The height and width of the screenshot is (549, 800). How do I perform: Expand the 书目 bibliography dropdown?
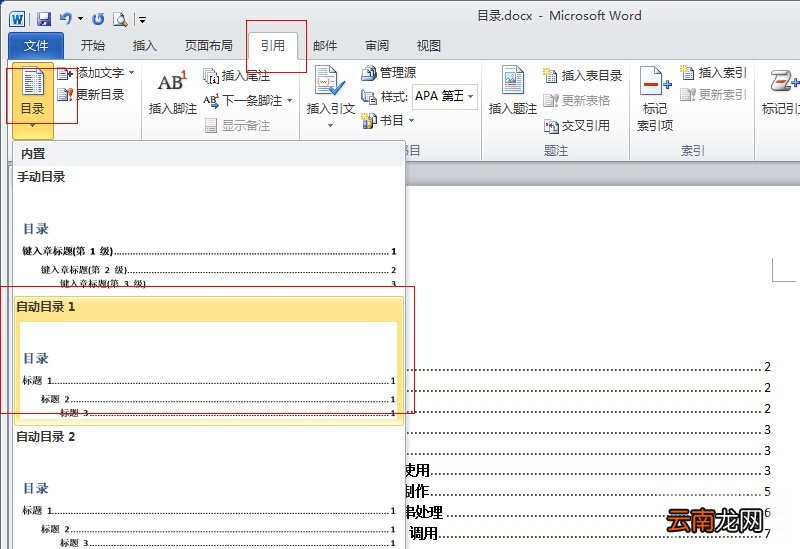coord(411,120)
